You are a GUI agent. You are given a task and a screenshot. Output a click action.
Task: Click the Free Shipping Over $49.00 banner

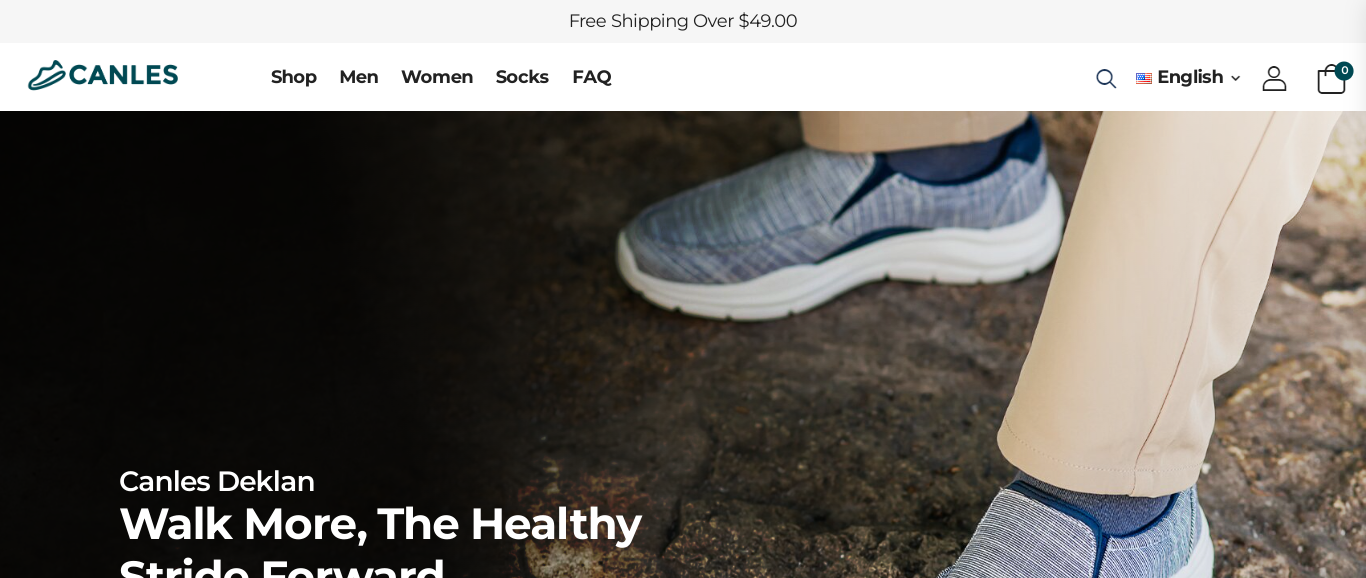click(683, 21)
